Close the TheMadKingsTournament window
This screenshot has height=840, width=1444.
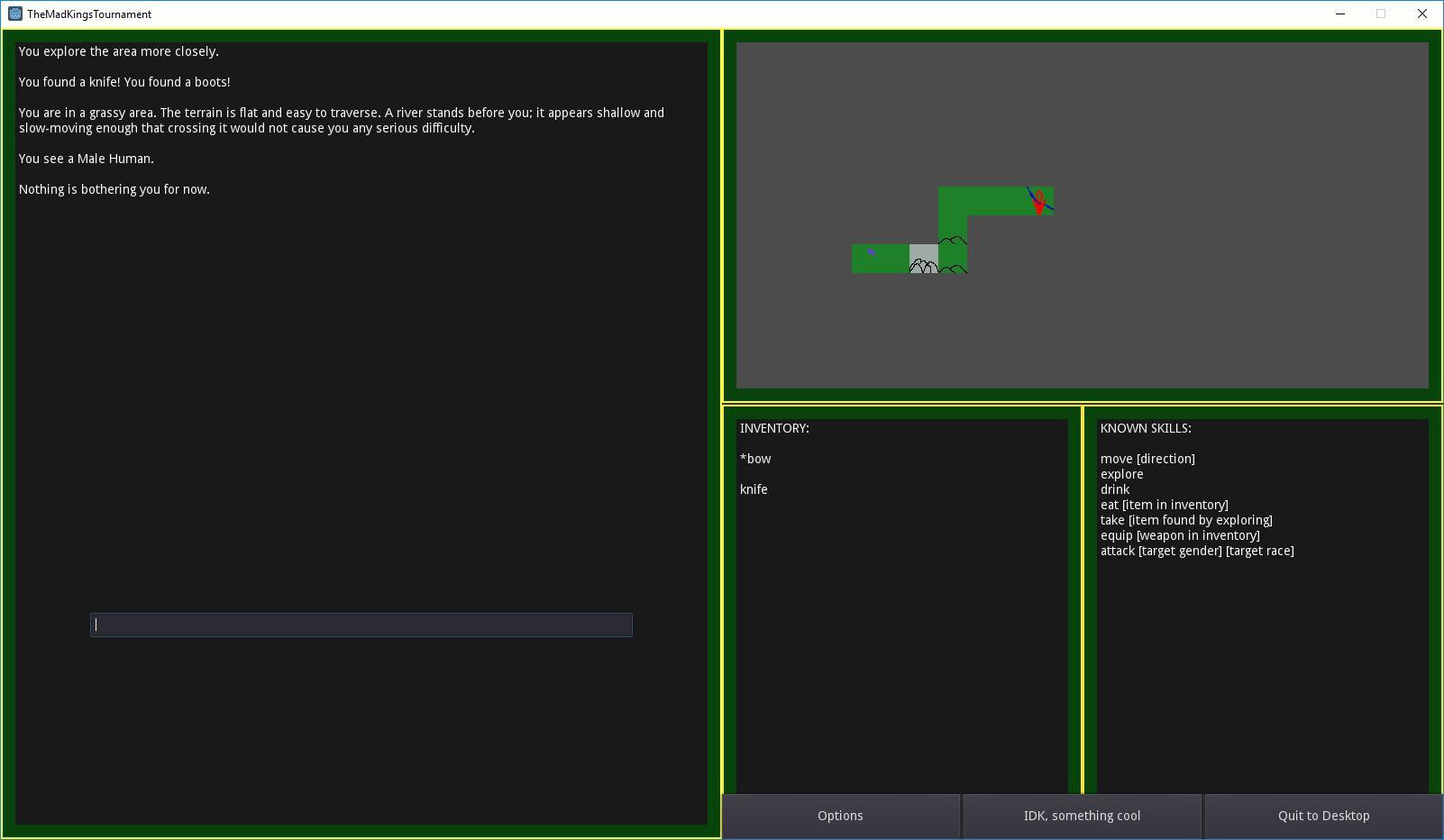coord(1422,14)
